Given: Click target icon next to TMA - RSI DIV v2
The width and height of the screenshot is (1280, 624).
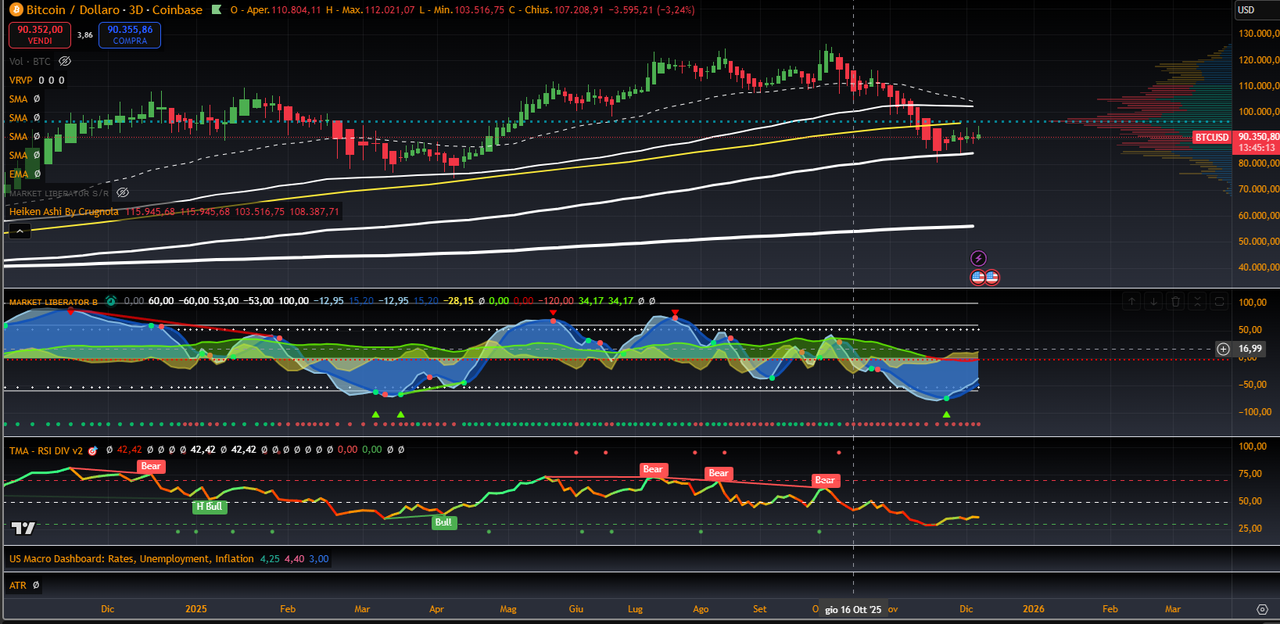Looking at the screenshot, I should [x=93, y=450].
